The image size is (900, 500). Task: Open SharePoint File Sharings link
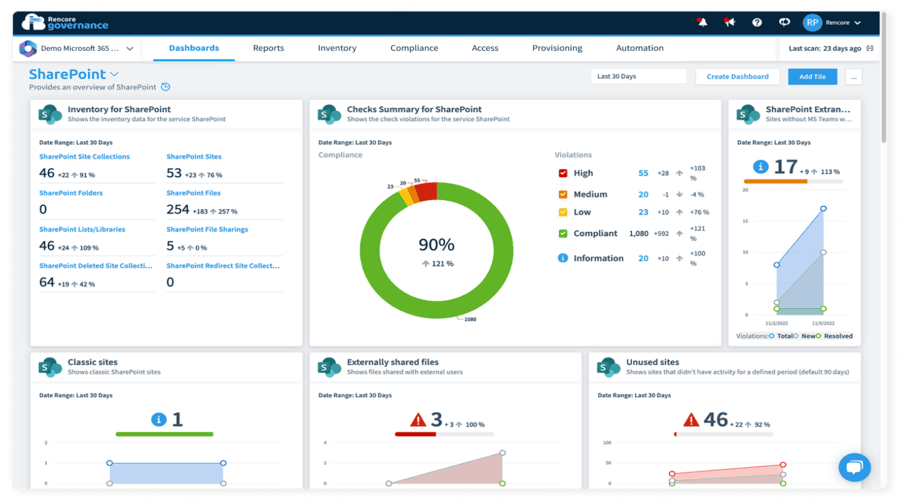point(207,229)
